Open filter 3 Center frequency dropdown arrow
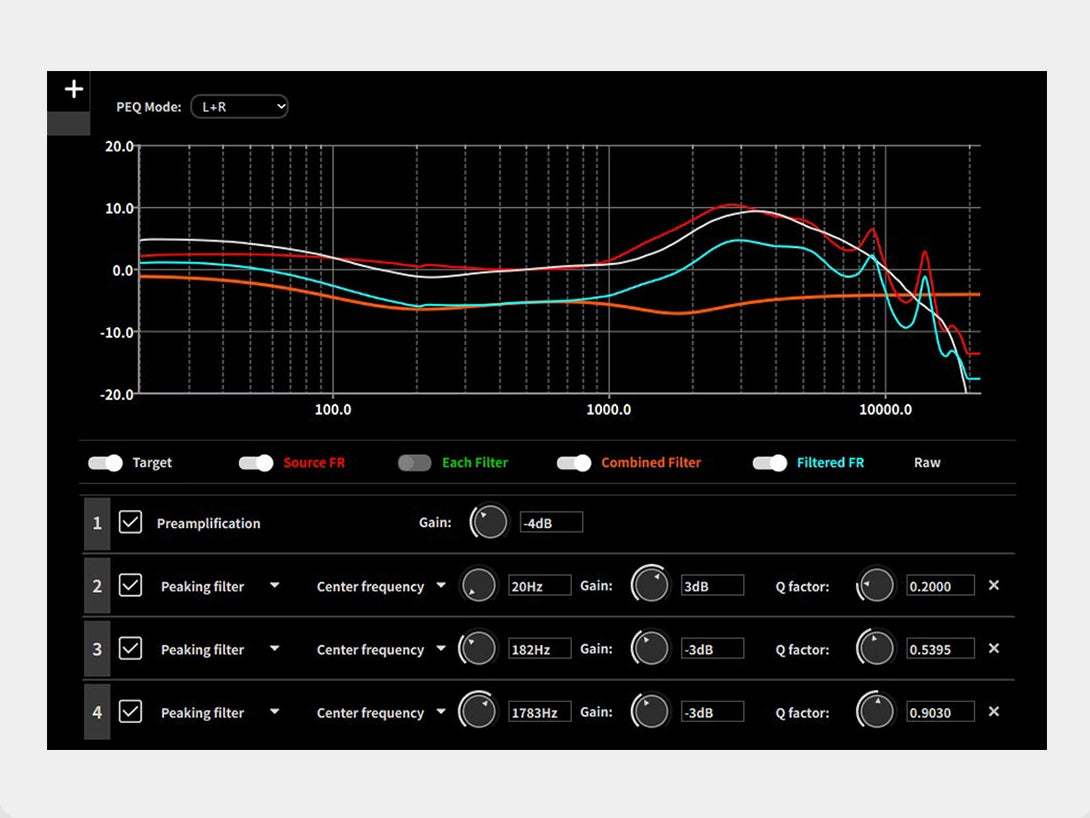 pyautogui.click(x=440, y=649)
